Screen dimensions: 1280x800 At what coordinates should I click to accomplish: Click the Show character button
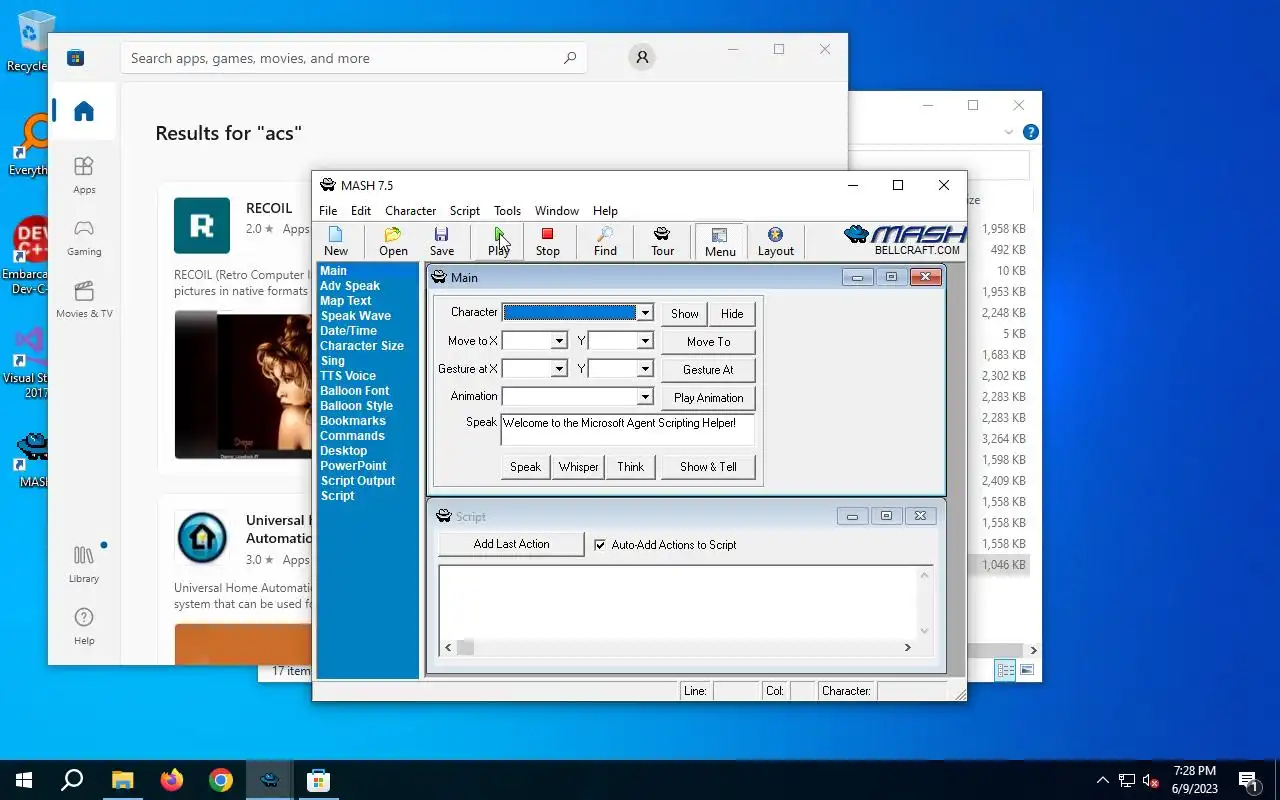point(684,313)
